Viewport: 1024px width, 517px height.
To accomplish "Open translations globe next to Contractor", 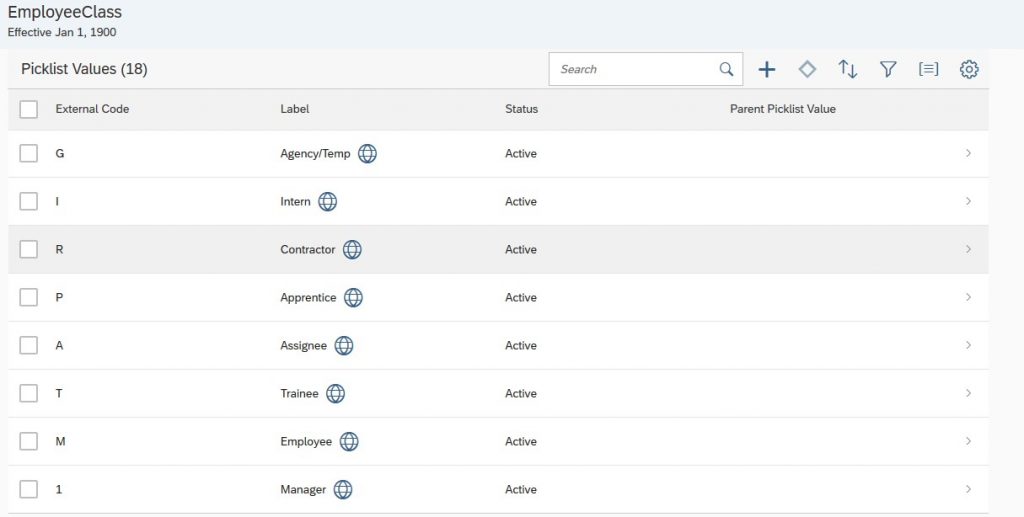I will 352,249.
